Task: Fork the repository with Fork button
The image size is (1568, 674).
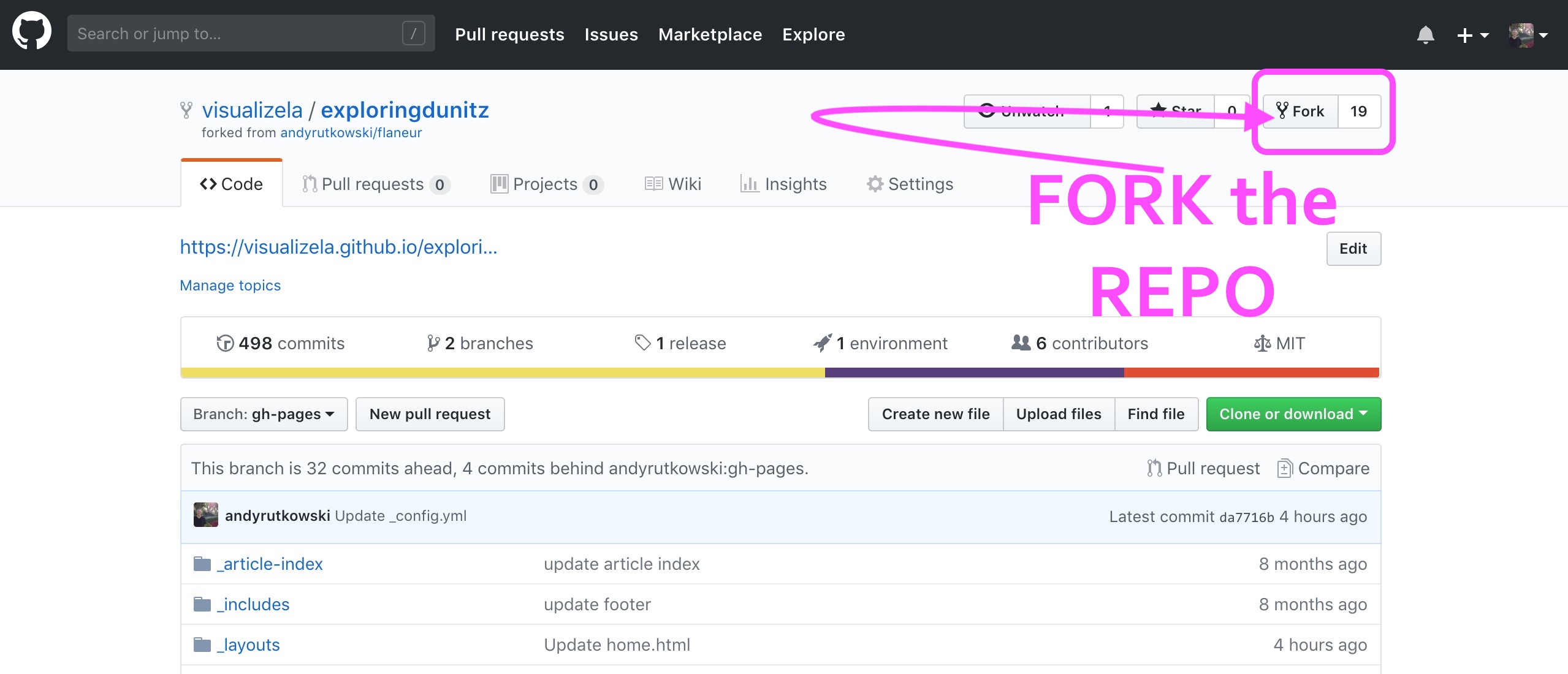Action: point(1300,112)
